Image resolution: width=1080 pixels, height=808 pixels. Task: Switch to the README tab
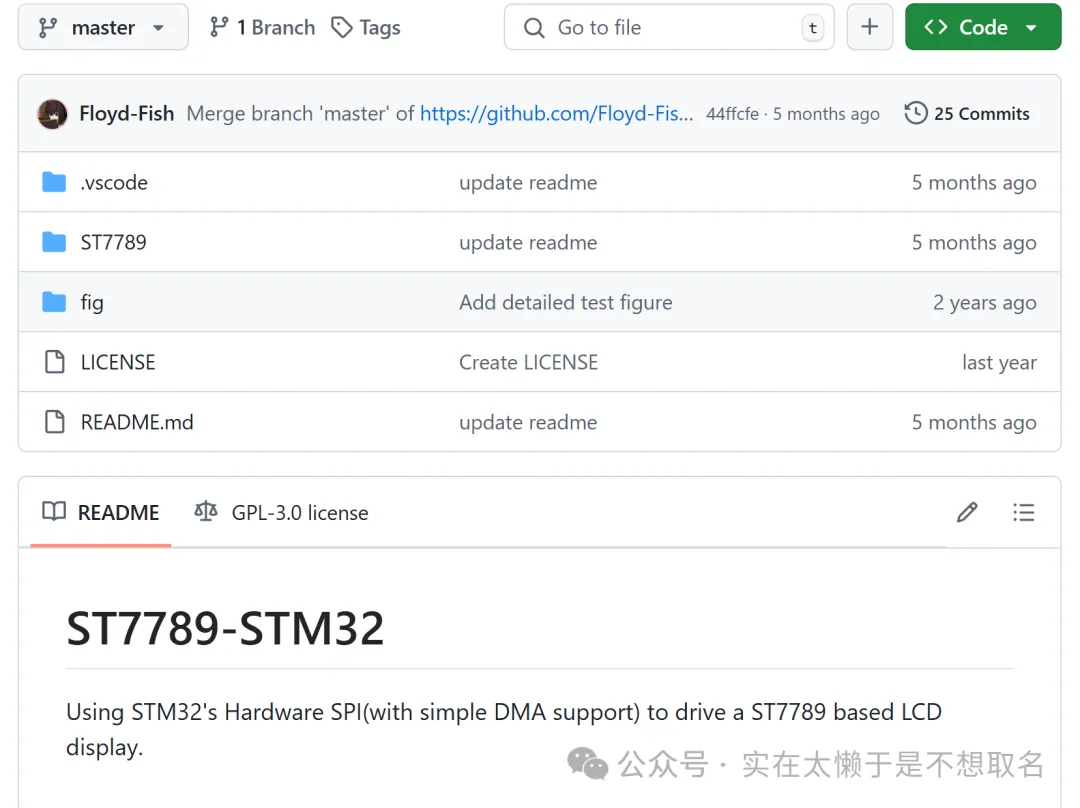point(101,513)
